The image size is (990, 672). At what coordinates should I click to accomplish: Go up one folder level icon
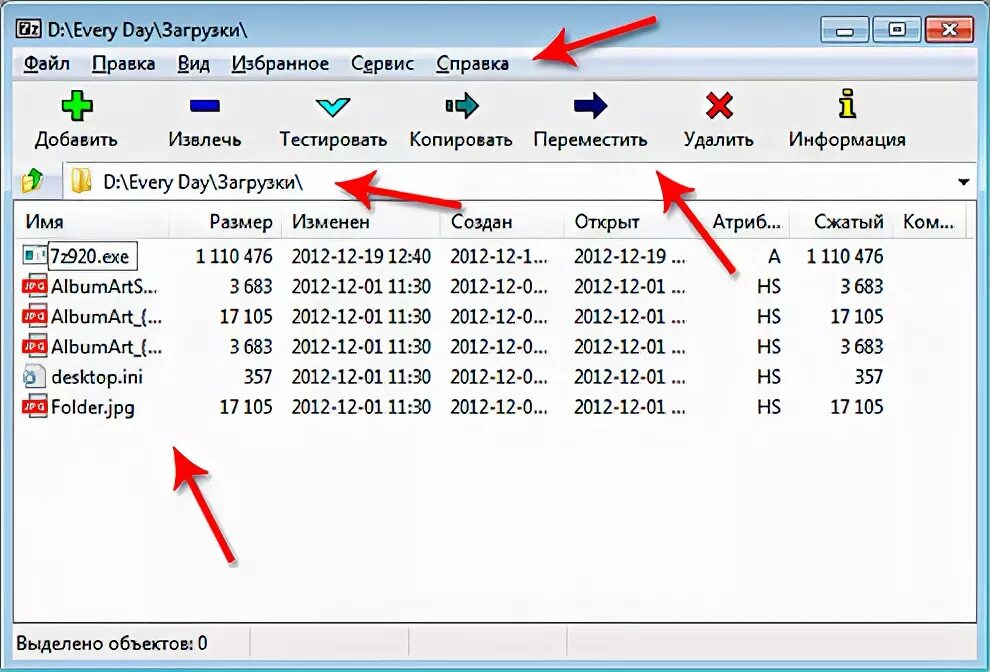[x=32, y=181]
